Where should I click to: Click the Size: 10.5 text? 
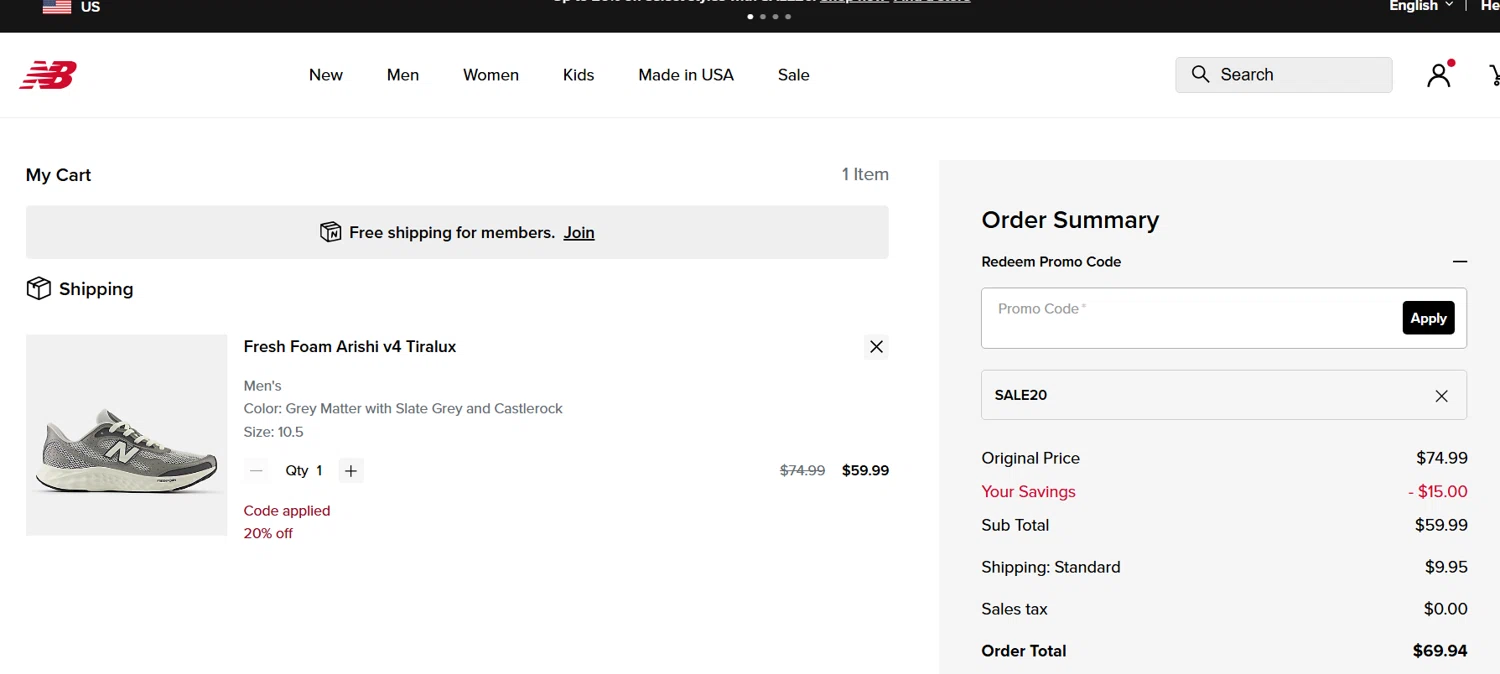click(x=273, y=432)
